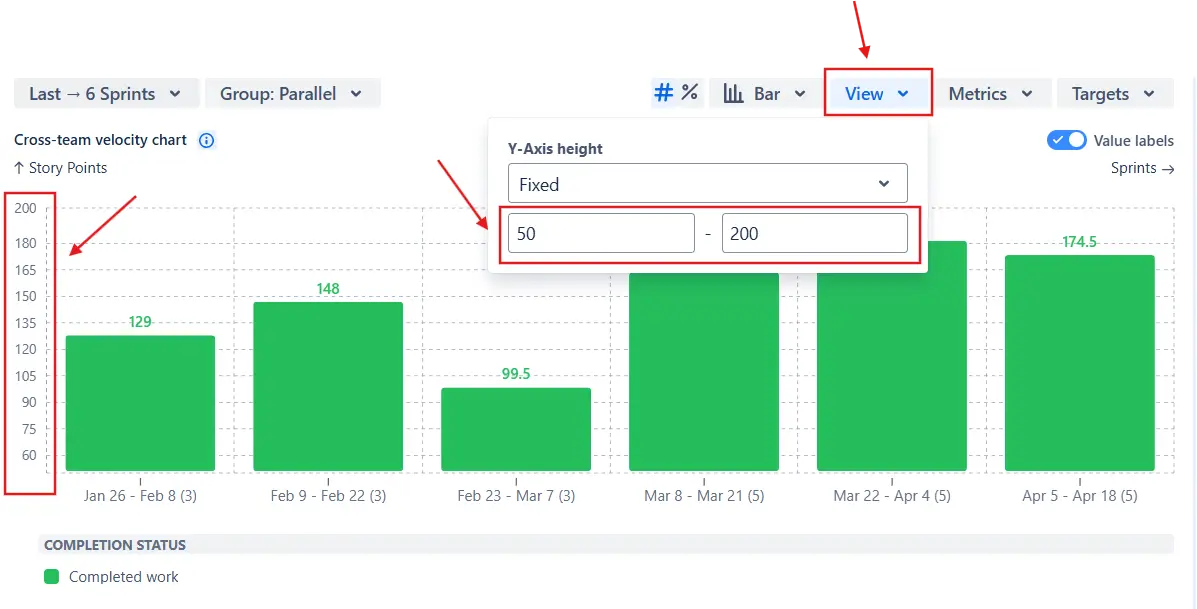Open the Targets dropdown
1197x609 pixels.
click(x=1114, y=92)
